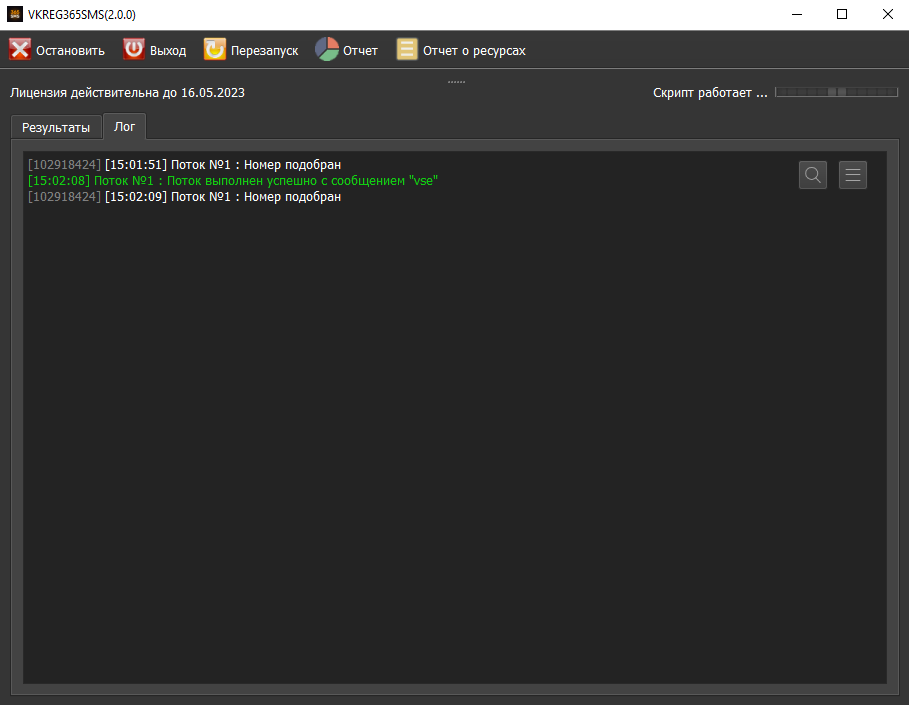909x705 pixels.
Task: Open the Отчет о ресурсах list icon
Action: (407, 50)
